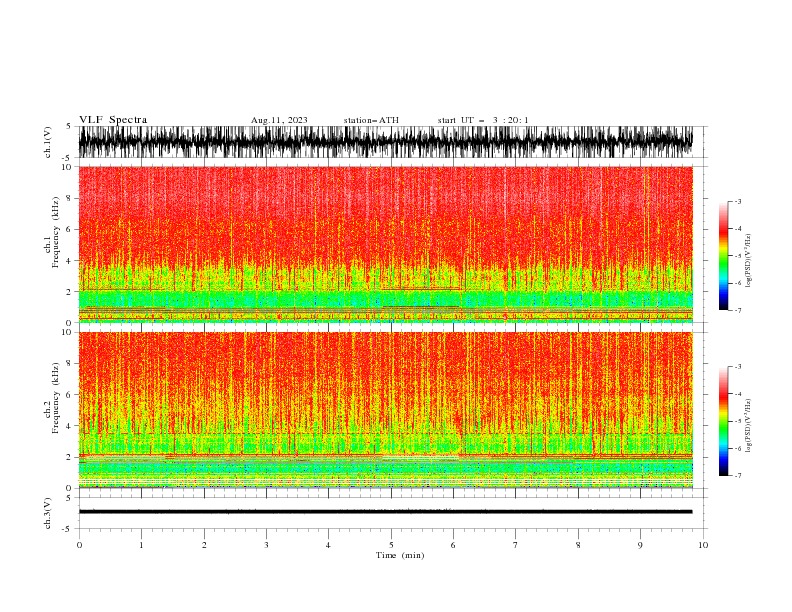Screen dimensions: 792x612
Task: Click the time axis tick label "1"
Action: coord(141,545)
